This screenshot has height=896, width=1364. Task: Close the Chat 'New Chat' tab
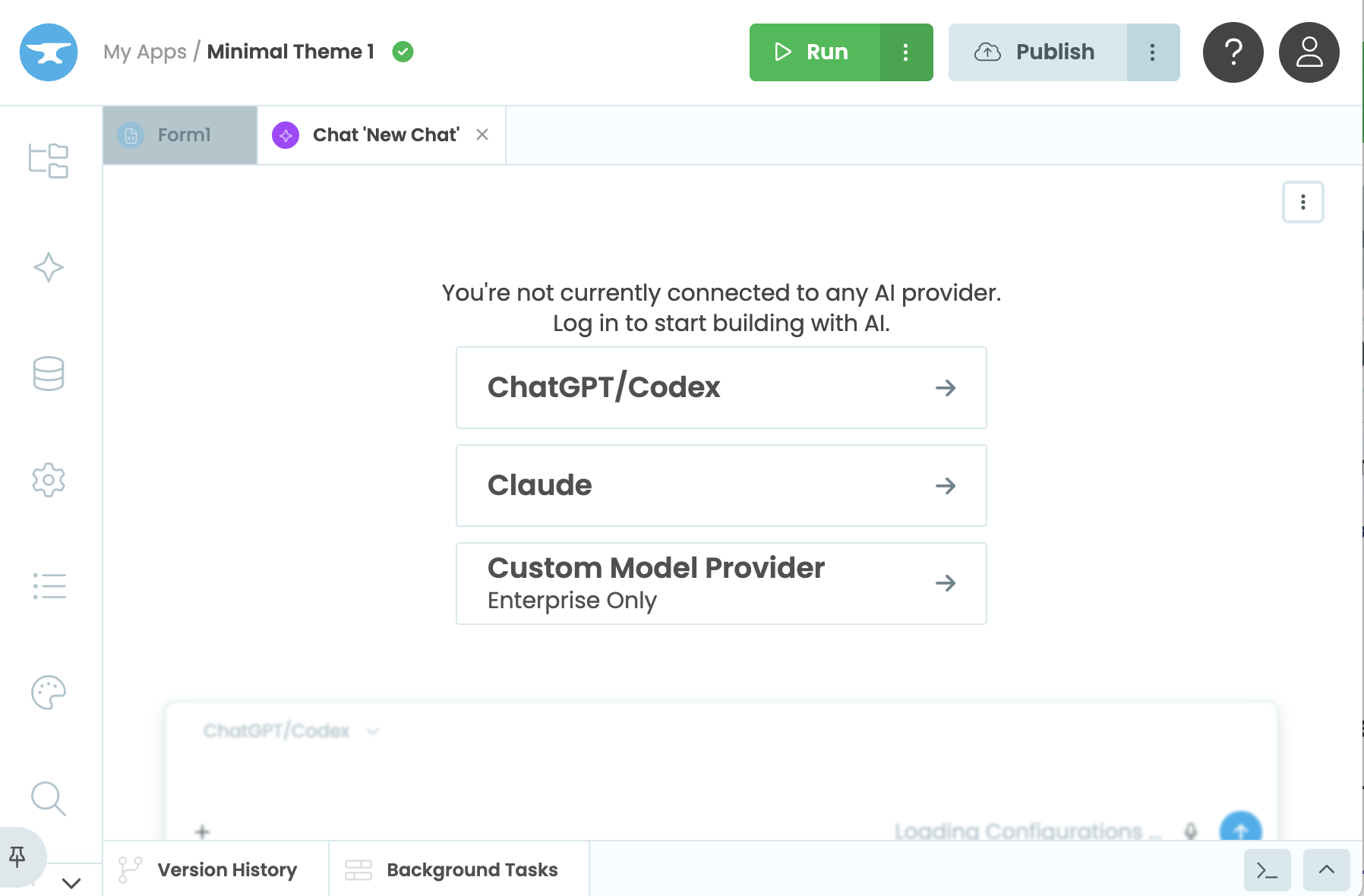click(482, 134)
